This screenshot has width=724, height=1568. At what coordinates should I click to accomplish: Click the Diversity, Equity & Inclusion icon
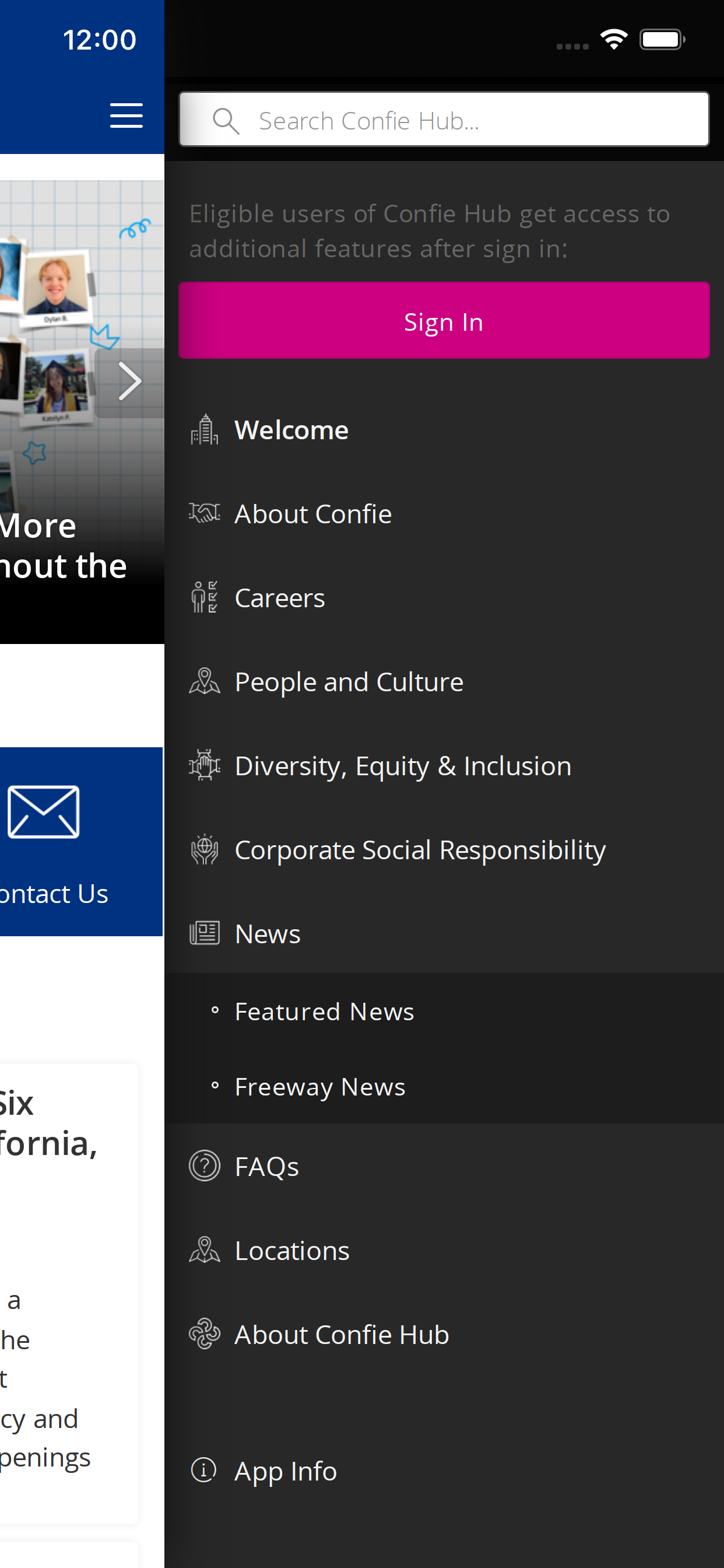[x=204, y=765]
